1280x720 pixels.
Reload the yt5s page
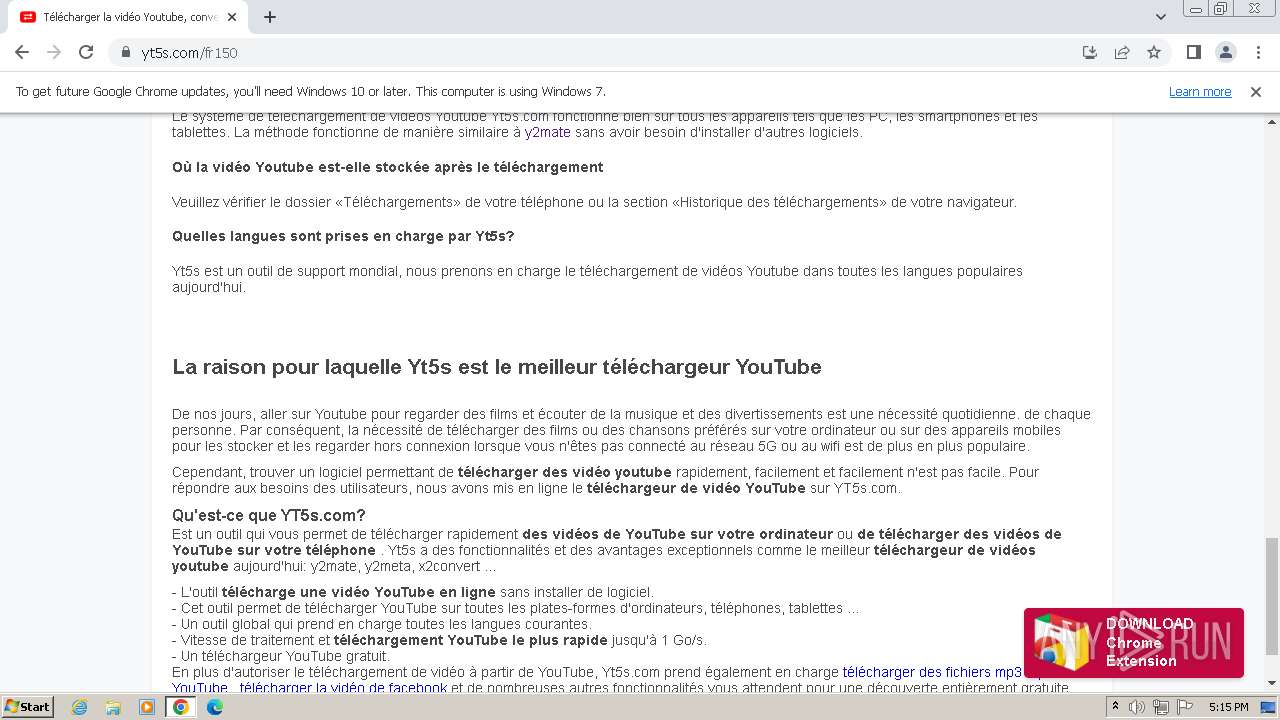(x=86, y=52)
